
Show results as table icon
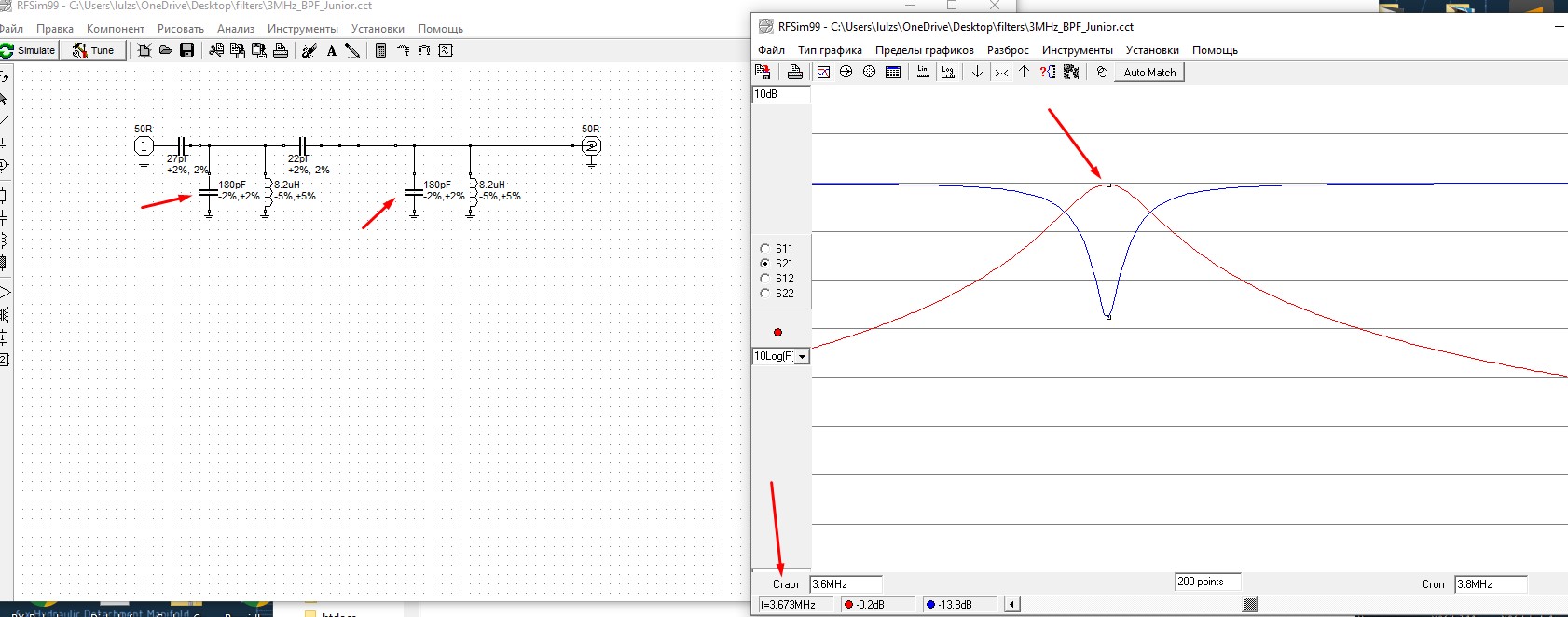pyautogui.click(x=893, y=72)
